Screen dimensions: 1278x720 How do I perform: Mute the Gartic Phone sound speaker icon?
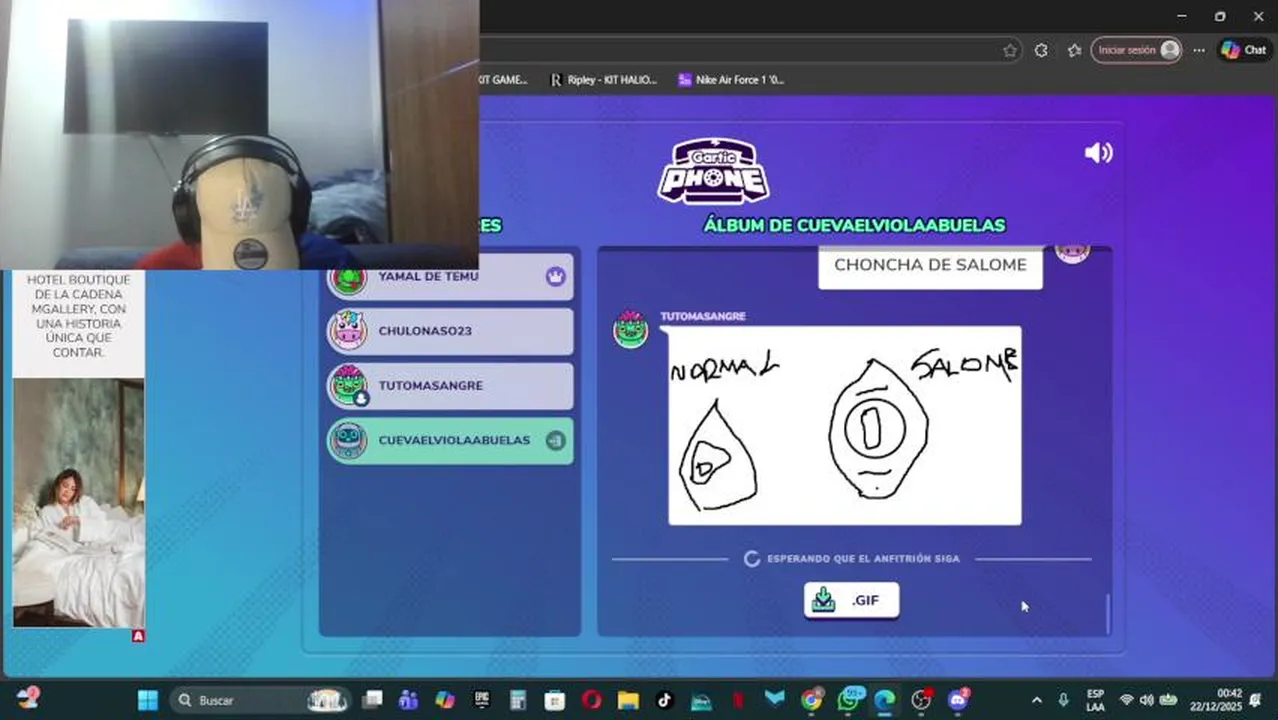(x=1098, y=152)
